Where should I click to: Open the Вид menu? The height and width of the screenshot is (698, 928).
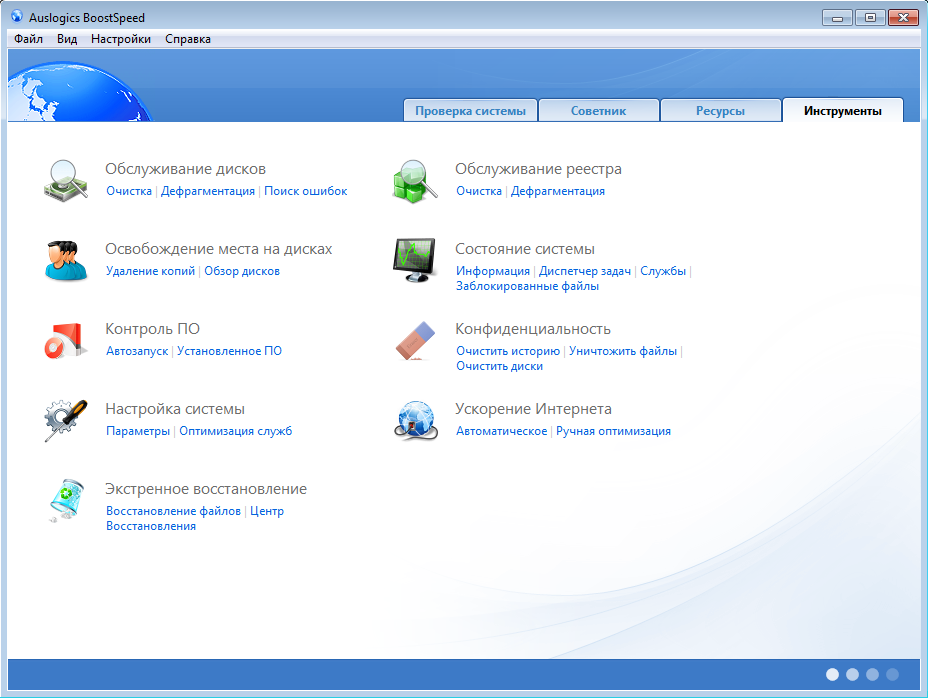(x=67, y=39)
